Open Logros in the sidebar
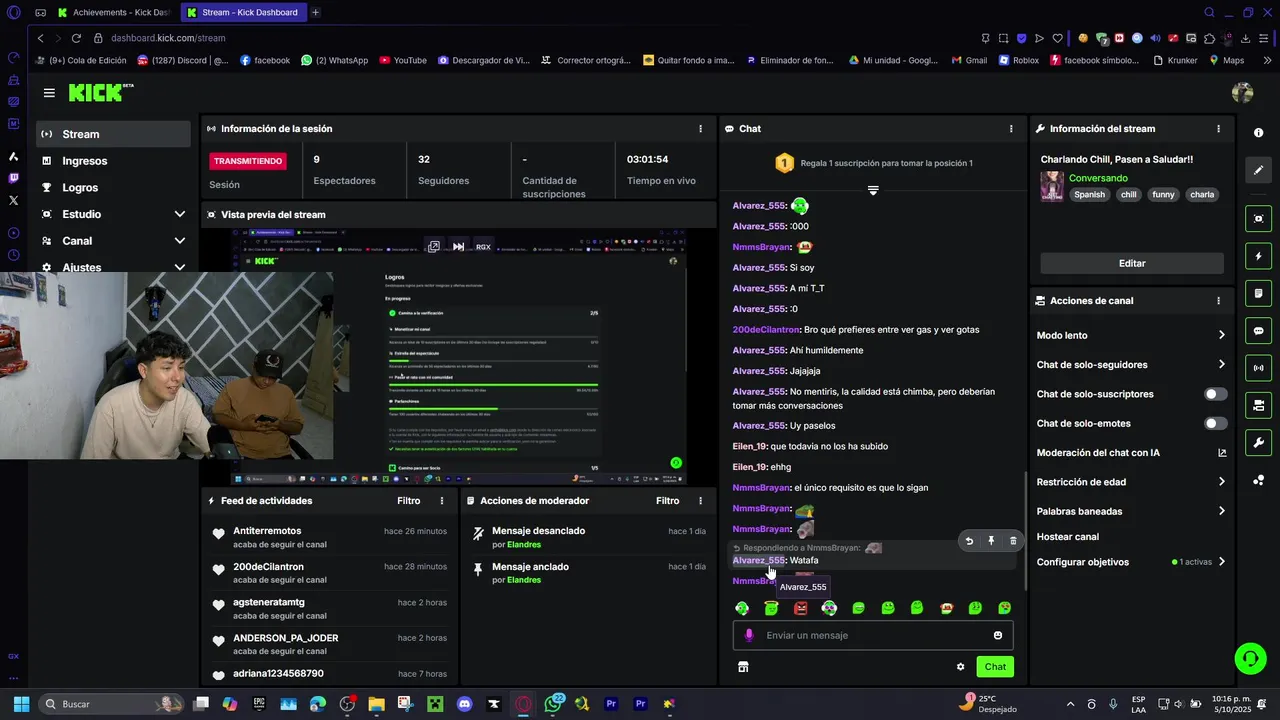The image size is (1280, 720). (113, 187)
